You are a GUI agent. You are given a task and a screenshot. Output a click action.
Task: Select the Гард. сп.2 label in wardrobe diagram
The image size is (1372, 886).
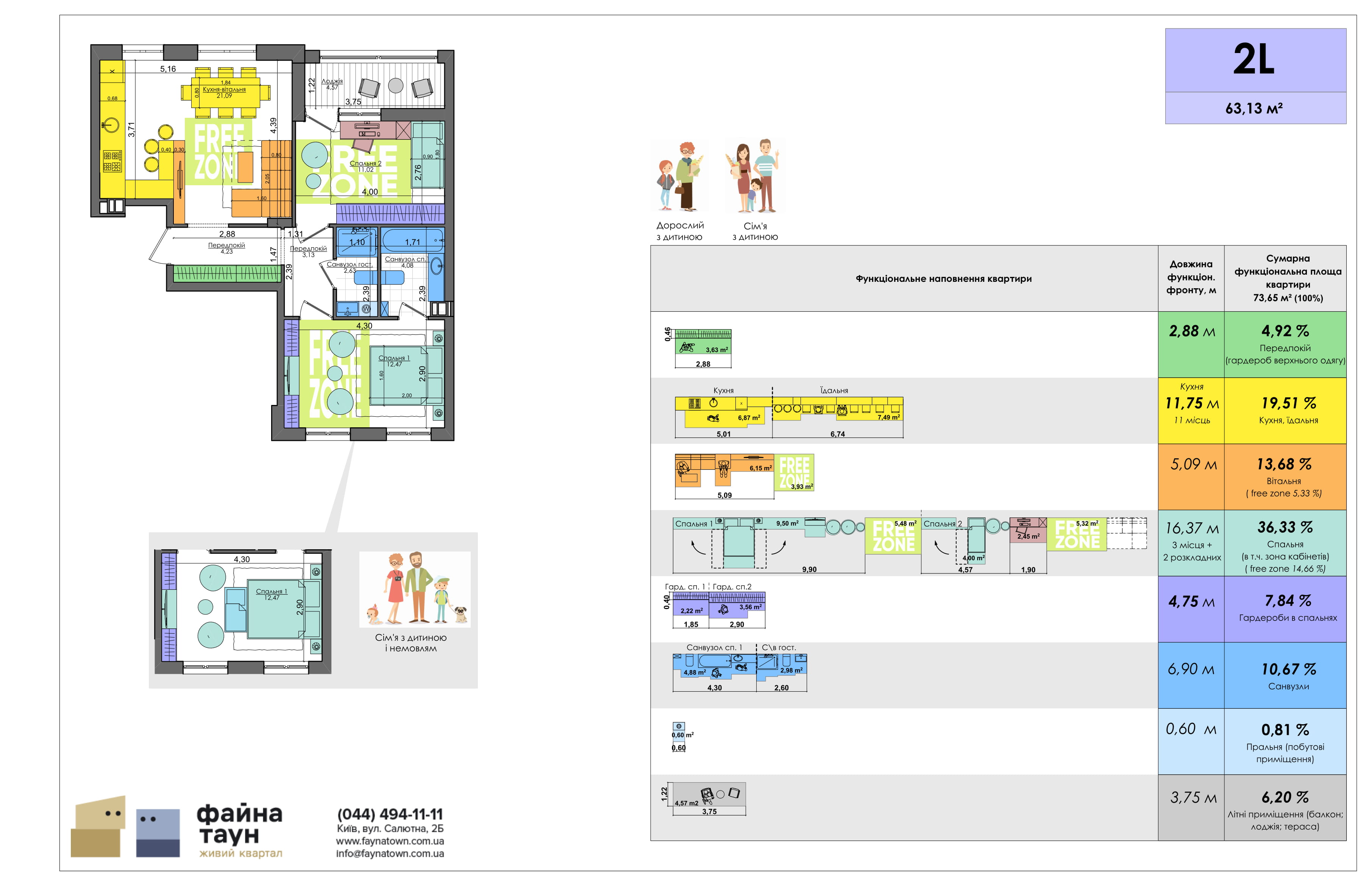coord(732,587)
